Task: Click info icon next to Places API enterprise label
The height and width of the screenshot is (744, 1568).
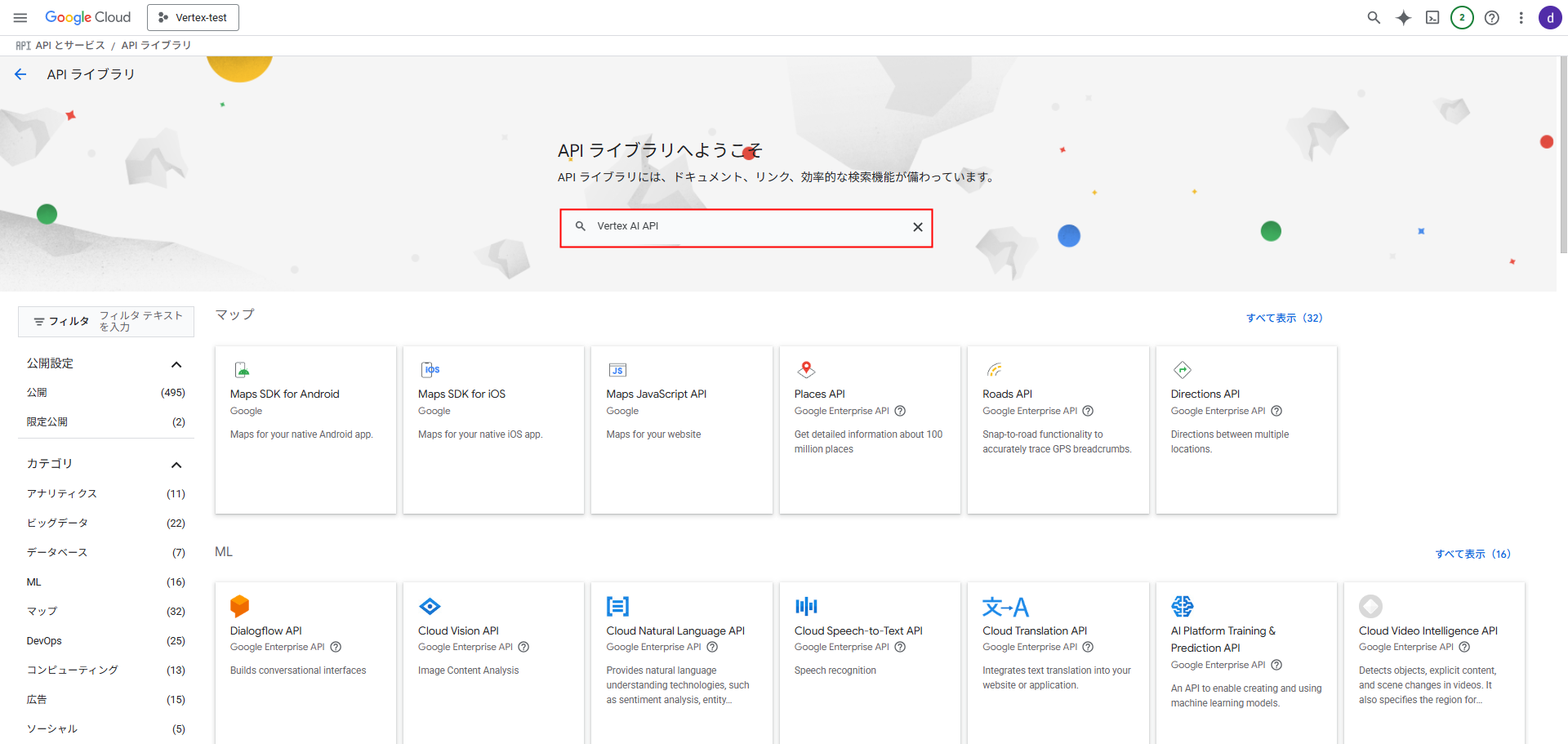Action: pyautogui.click(x=900, y=411)
